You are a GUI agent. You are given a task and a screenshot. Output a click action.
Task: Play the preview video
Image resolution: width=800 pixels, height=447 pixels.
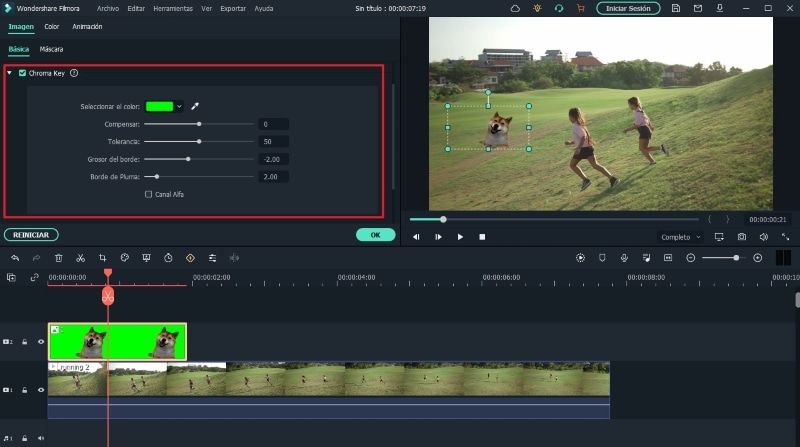coord(460,237)
